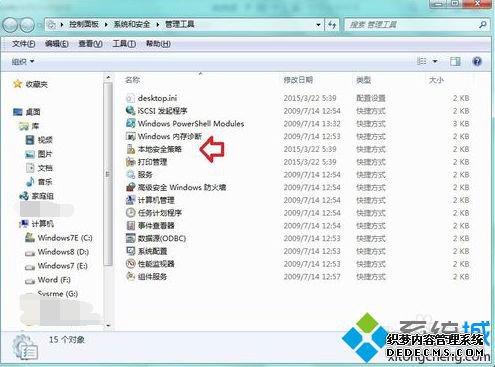This screenshot has width=495, height=367.
Task: Open 高级安全 Windows 防火墙 icon
Action: tap(130, 187)
